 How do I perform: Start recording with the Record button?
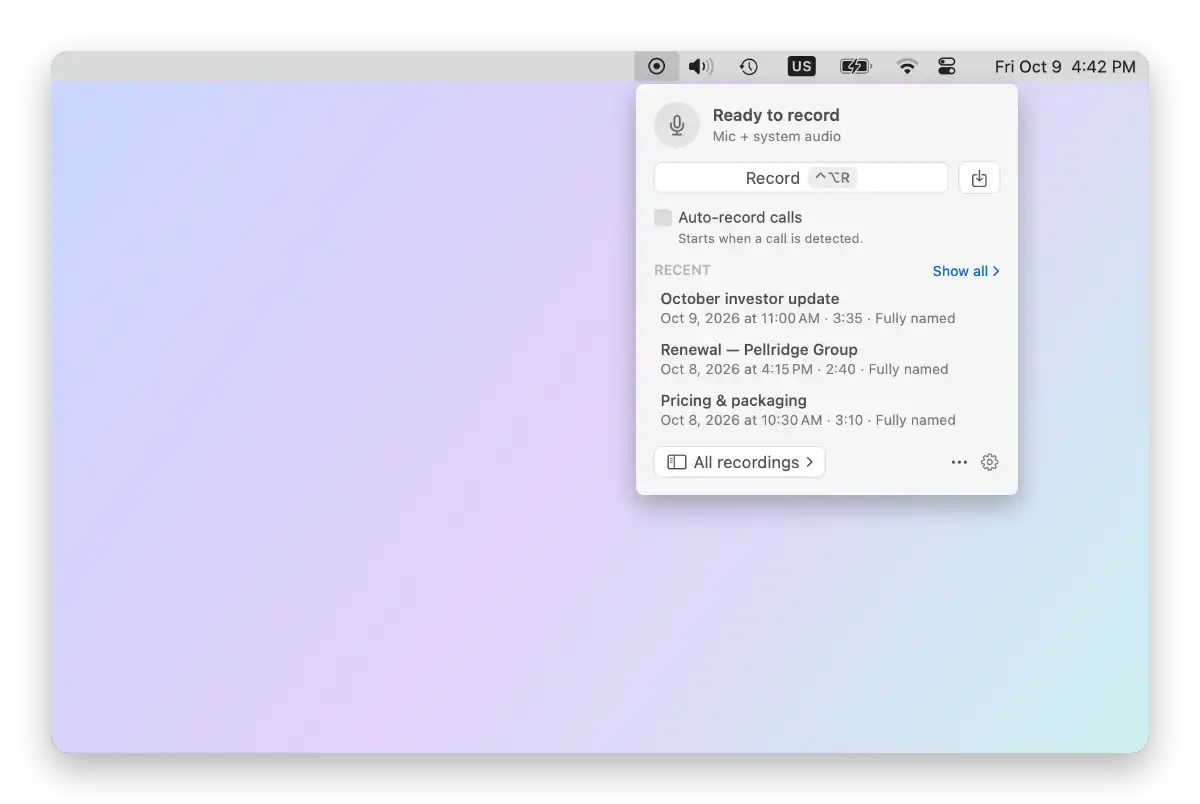[x=801, y=178]
